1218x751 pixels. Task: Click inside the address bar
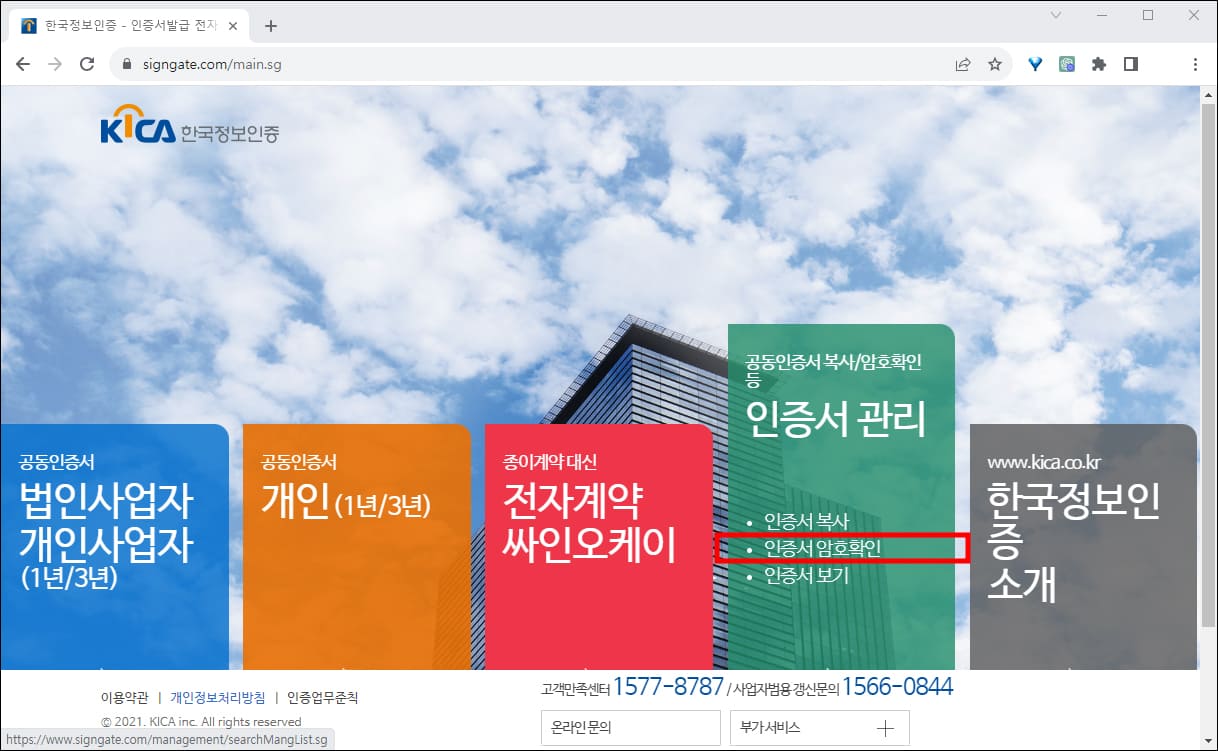click(x=400, y=63)
